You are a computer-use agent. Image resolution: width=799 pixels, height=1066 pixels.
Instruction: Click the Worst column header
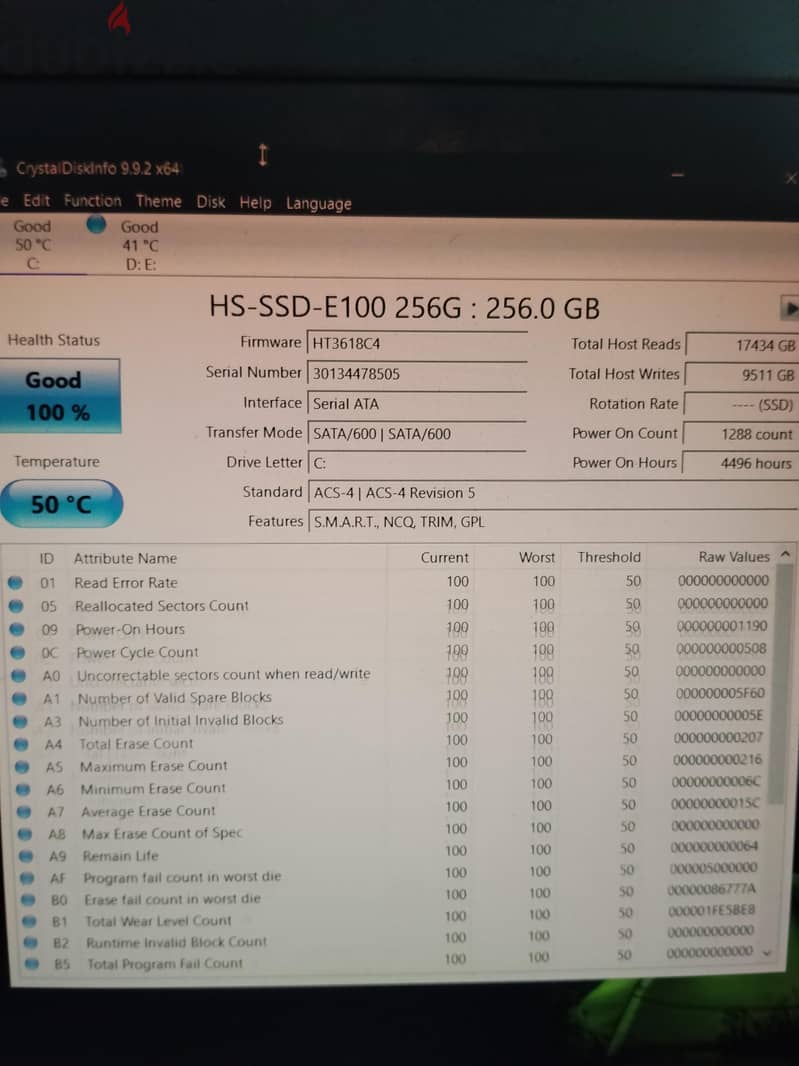click(x=537, y=557)
